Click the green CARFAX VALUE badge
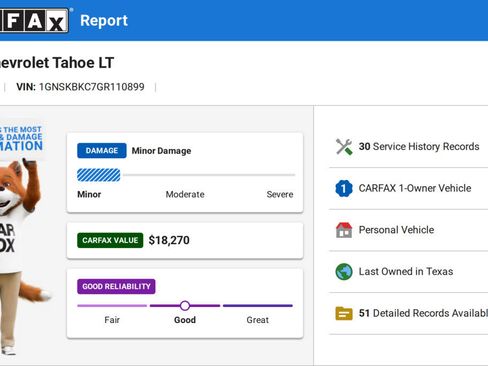This screenshot has height=366, width=488. (110, 240)
